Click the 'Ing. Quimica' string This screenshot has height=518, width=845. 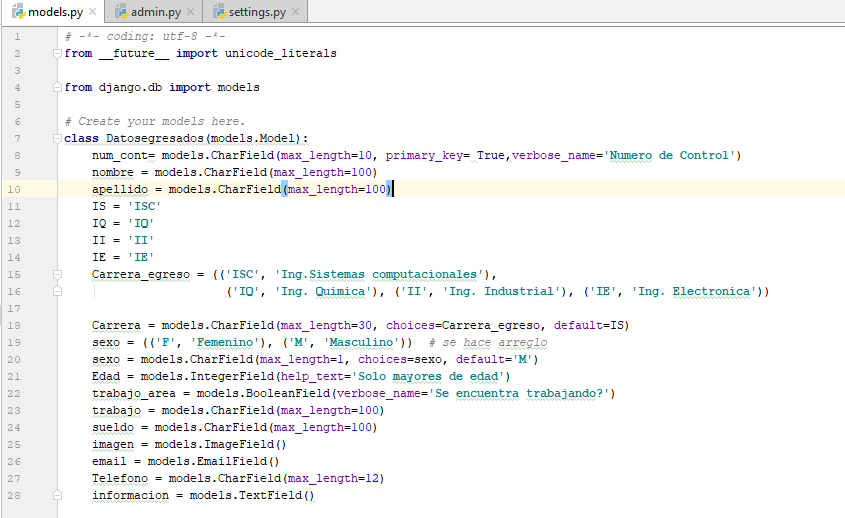tap(323, 292)
